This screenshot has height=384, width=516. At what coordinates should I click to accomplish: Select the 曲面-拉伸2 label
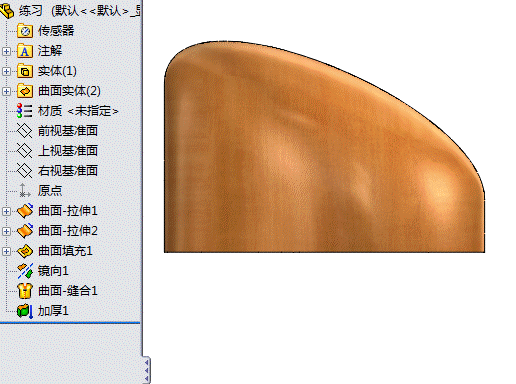[x=68, y=231]
